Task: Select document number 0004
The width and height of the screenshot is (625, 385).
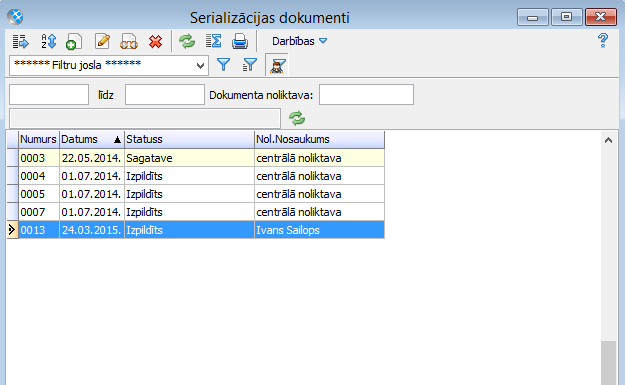Action: (x=39, y=176)
